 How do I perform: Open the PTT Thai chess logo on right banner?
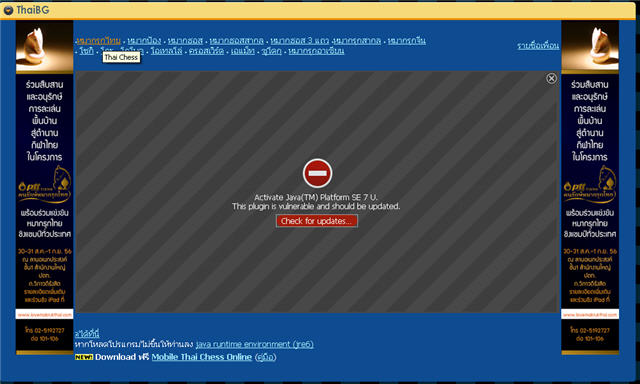pyautogui.click(x=590, y=184)
